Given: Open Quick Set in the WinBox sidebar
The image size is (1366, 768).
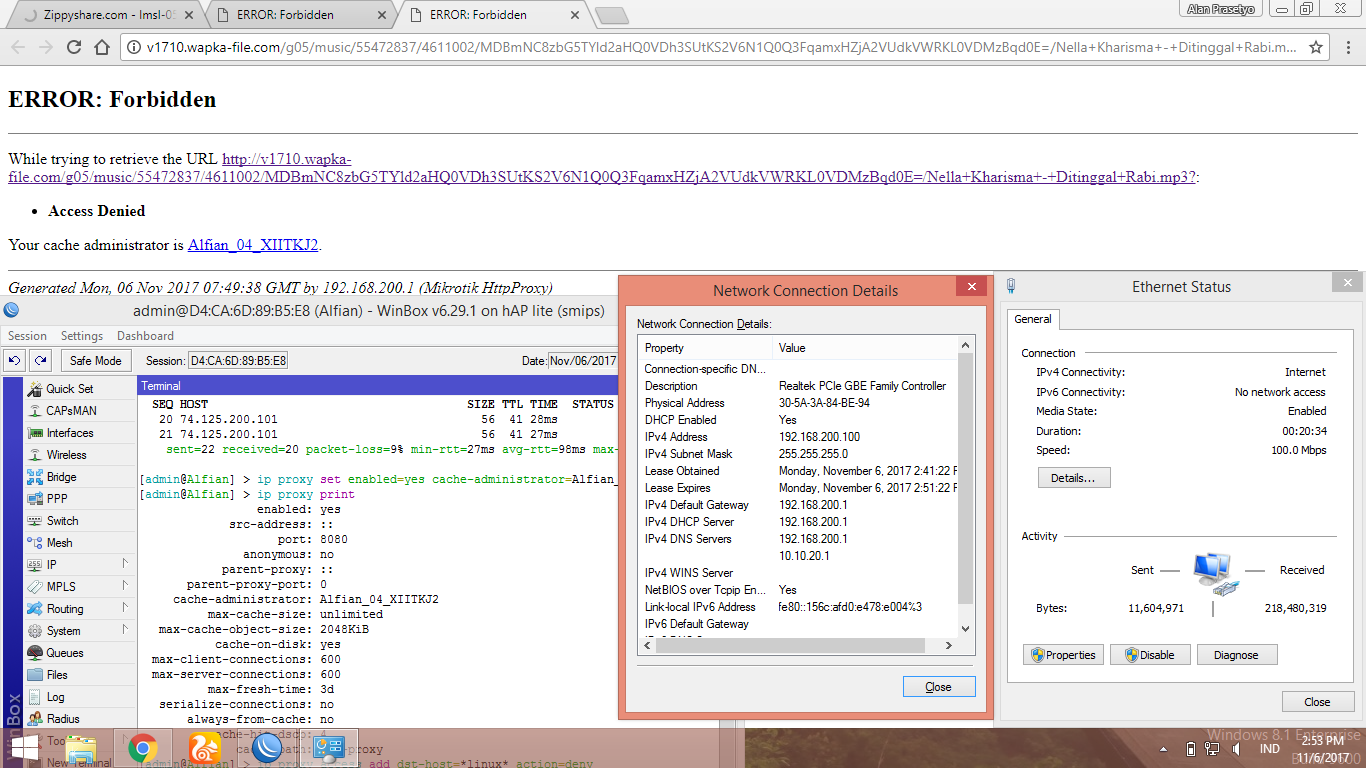Looking at the screenshot, I should (70, 389).
